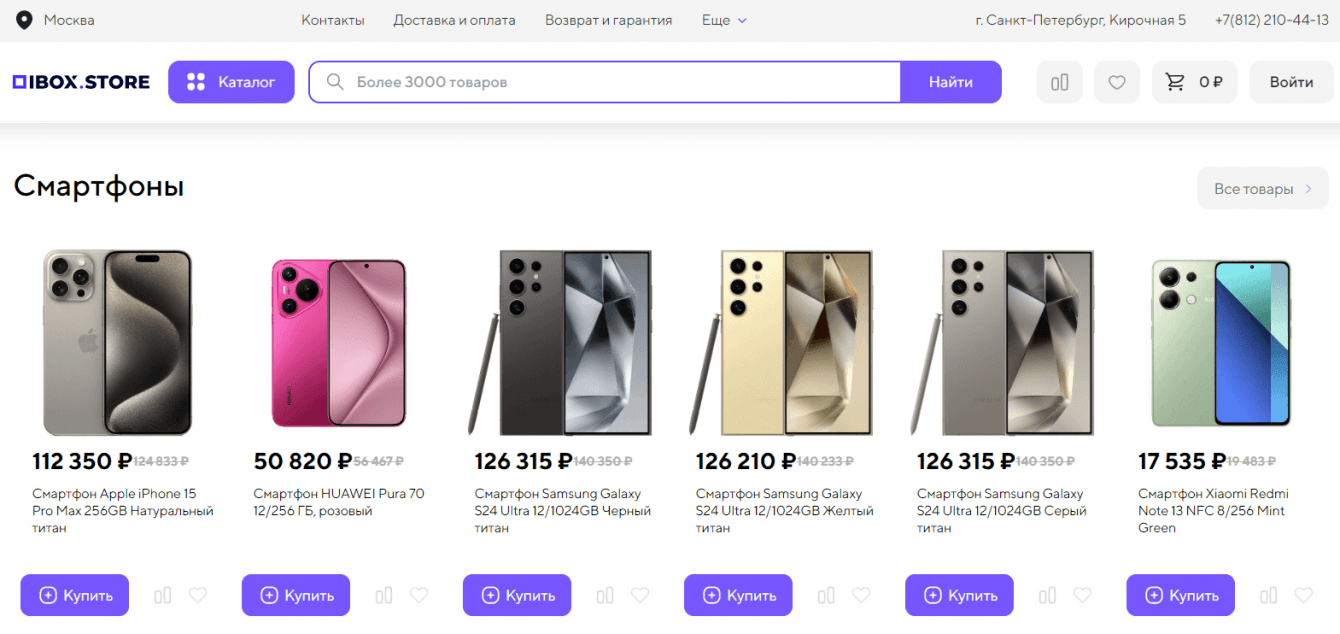The image size is (1340, 634).
Task: Favorite the yellow Galaxy S24 Ultra
Action: (x=861, y=596)
